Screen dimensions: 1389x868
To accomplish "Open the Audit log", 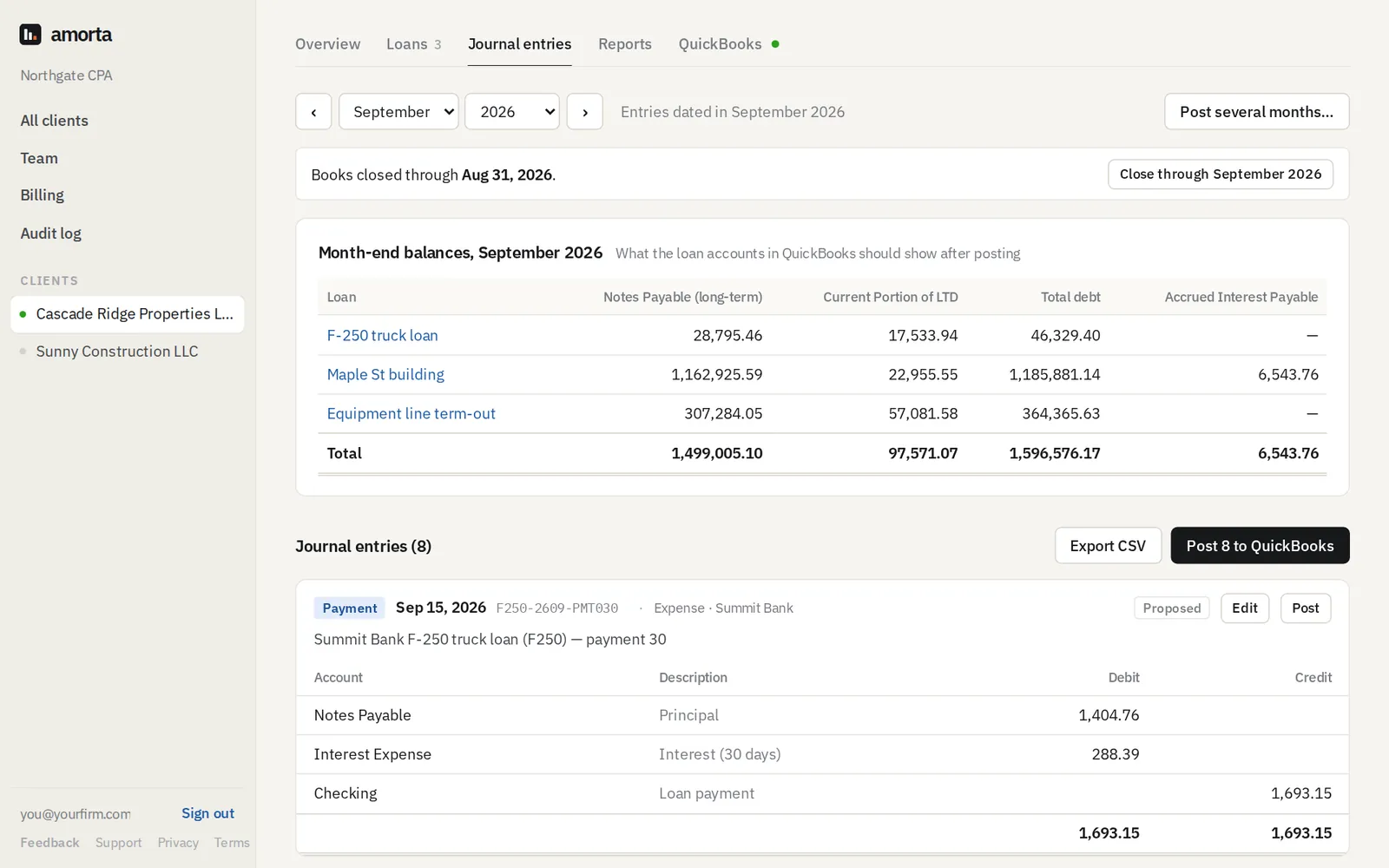I will 51,233.
